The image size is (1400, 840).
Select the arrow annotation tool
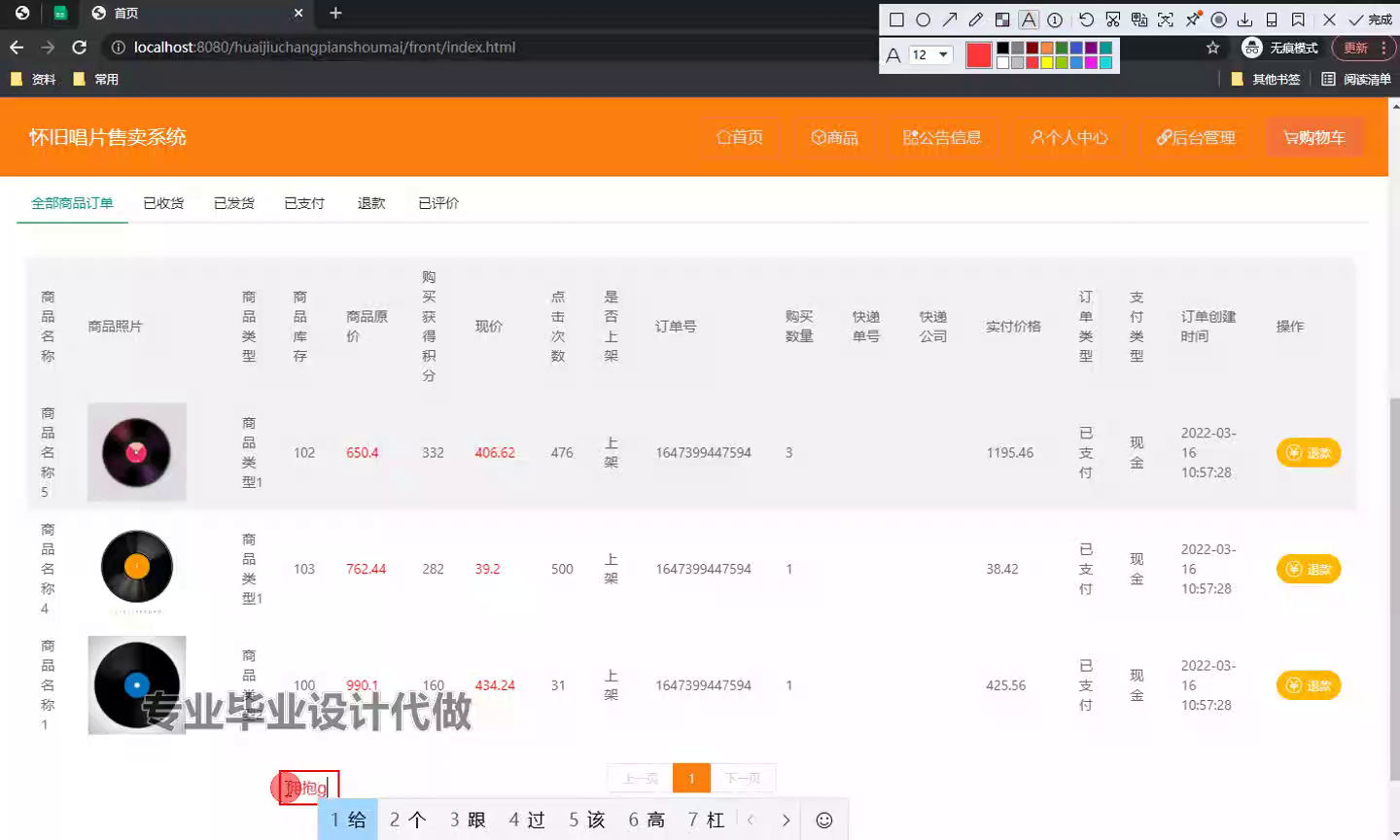(x=950, y=19)
